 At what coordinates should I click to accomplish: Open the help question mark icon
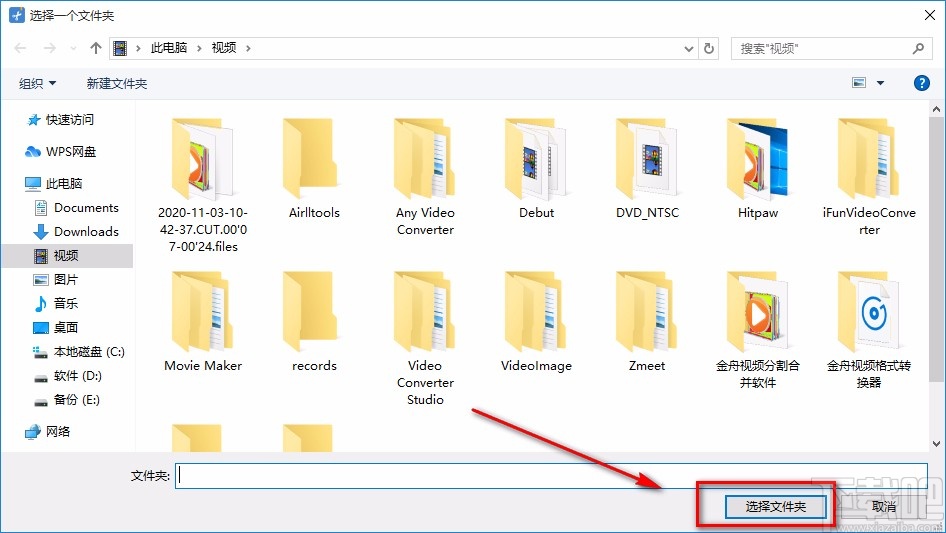[921, 83]
